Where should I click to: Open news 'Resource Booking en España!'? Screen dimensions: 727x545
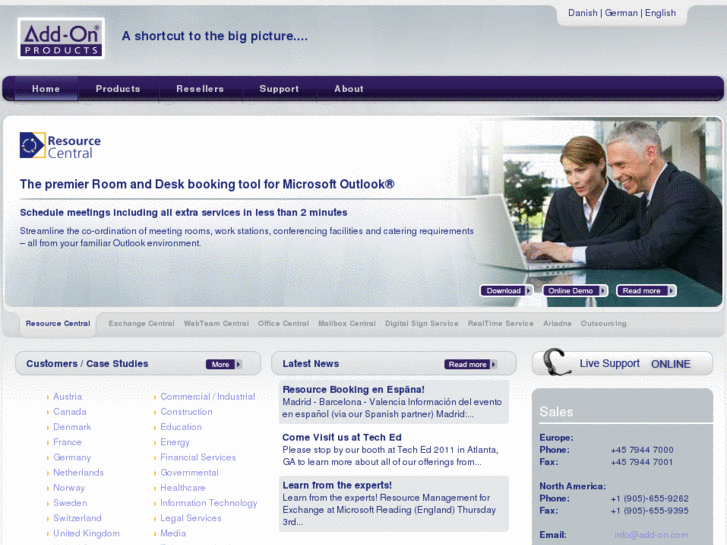point(353,390)
